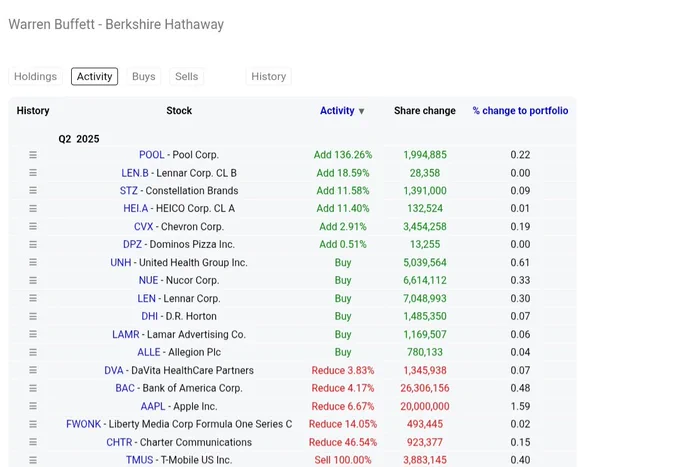Open the NUE ticker link

coord(148,281)
